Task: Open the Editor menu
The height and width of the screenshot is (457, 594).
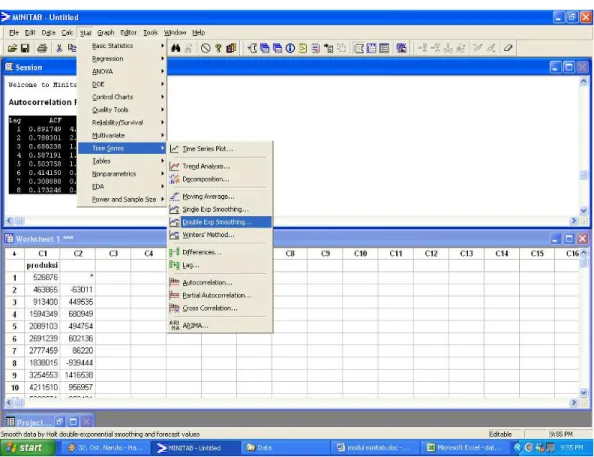Action: (128, 33)
